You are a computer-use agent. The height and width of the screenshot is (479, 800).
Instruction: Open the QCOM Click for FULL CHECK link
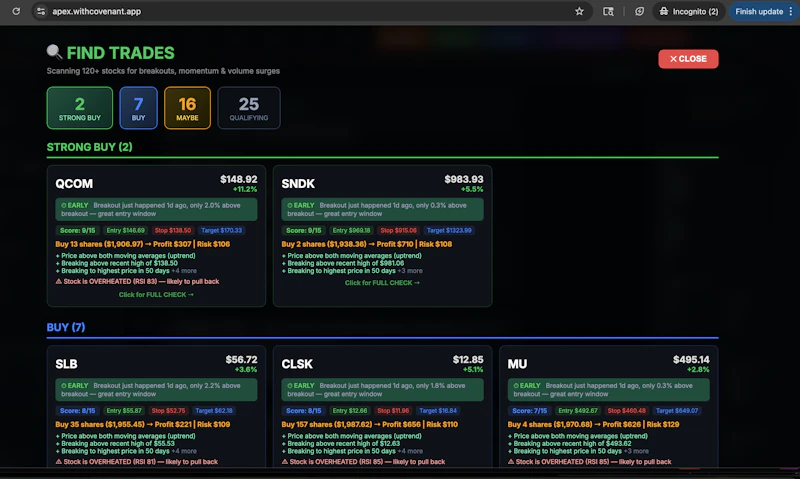coord(156,294)
